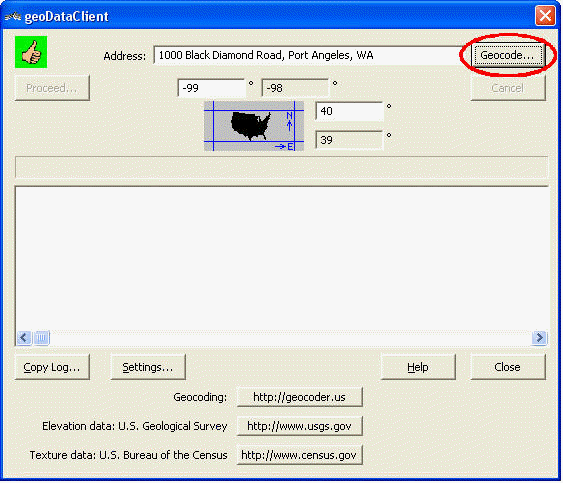Click the log scrollbar left arrow
The image size is (563, 483).
pos(24,338)
